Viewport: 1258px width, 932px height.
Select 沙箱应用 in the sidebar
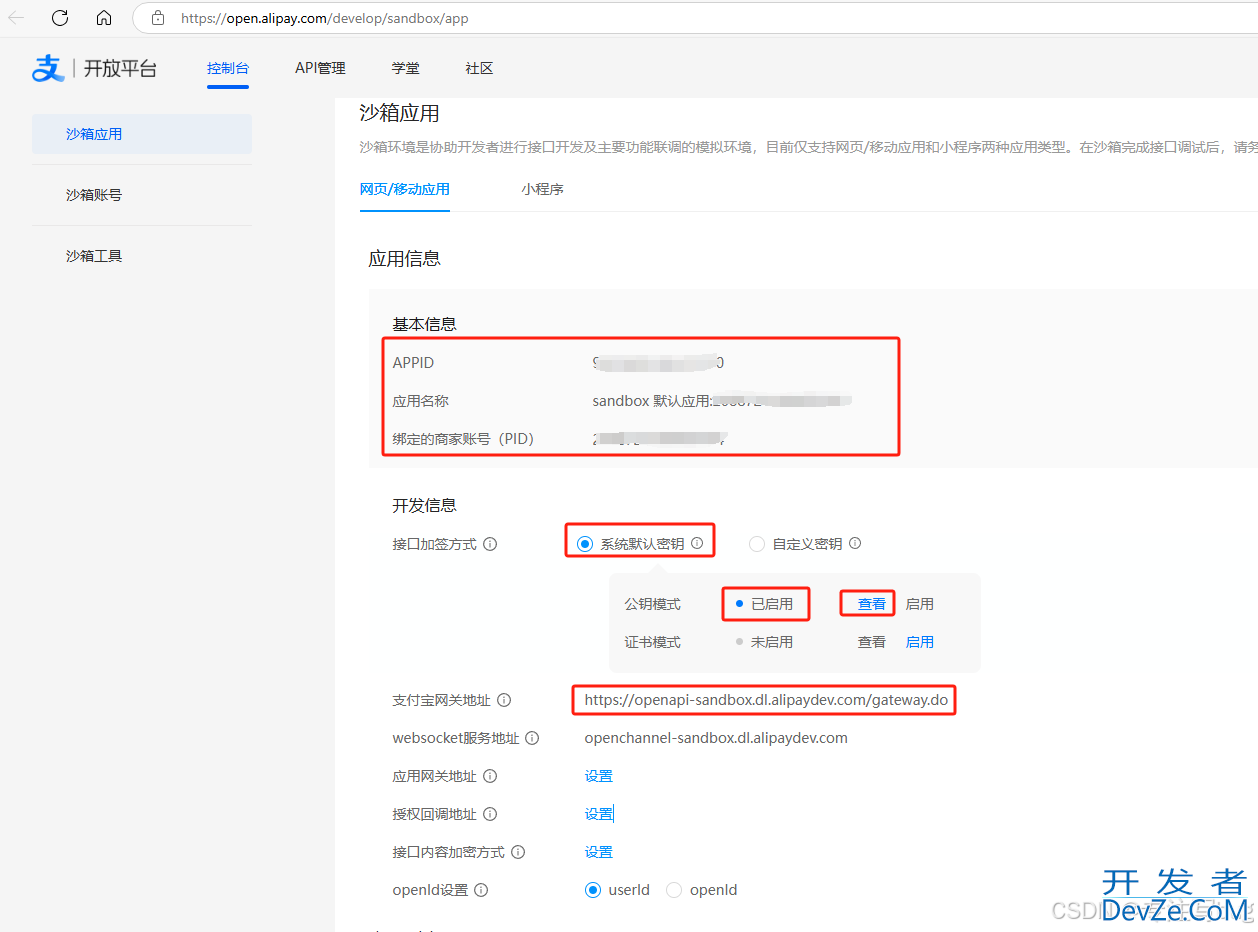[142, 134]
